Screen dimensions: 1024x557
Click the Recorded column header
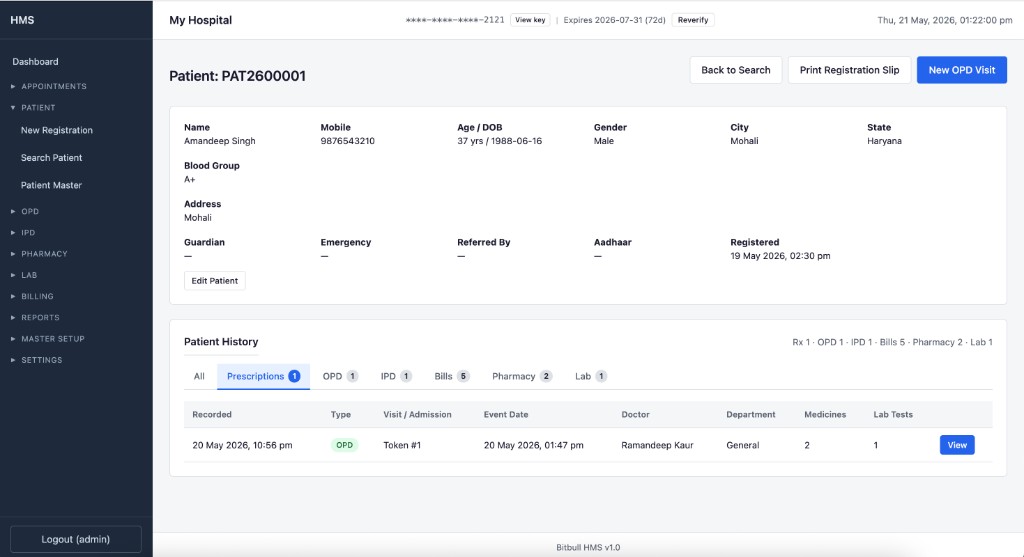point(212,415)
